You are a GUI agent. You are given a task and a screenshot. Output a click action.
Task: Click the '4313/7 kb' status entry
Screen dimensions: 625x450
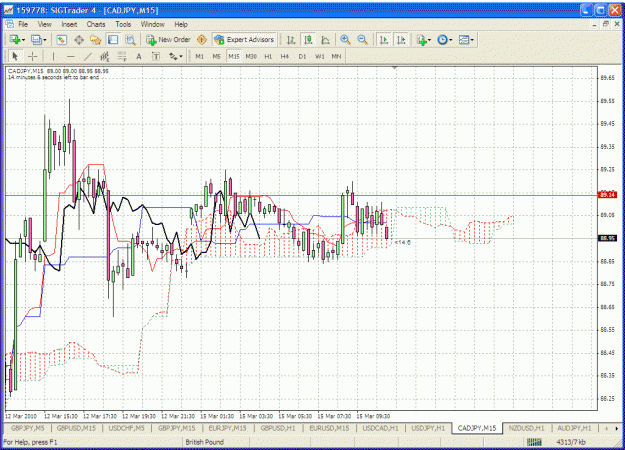[570, 442]
